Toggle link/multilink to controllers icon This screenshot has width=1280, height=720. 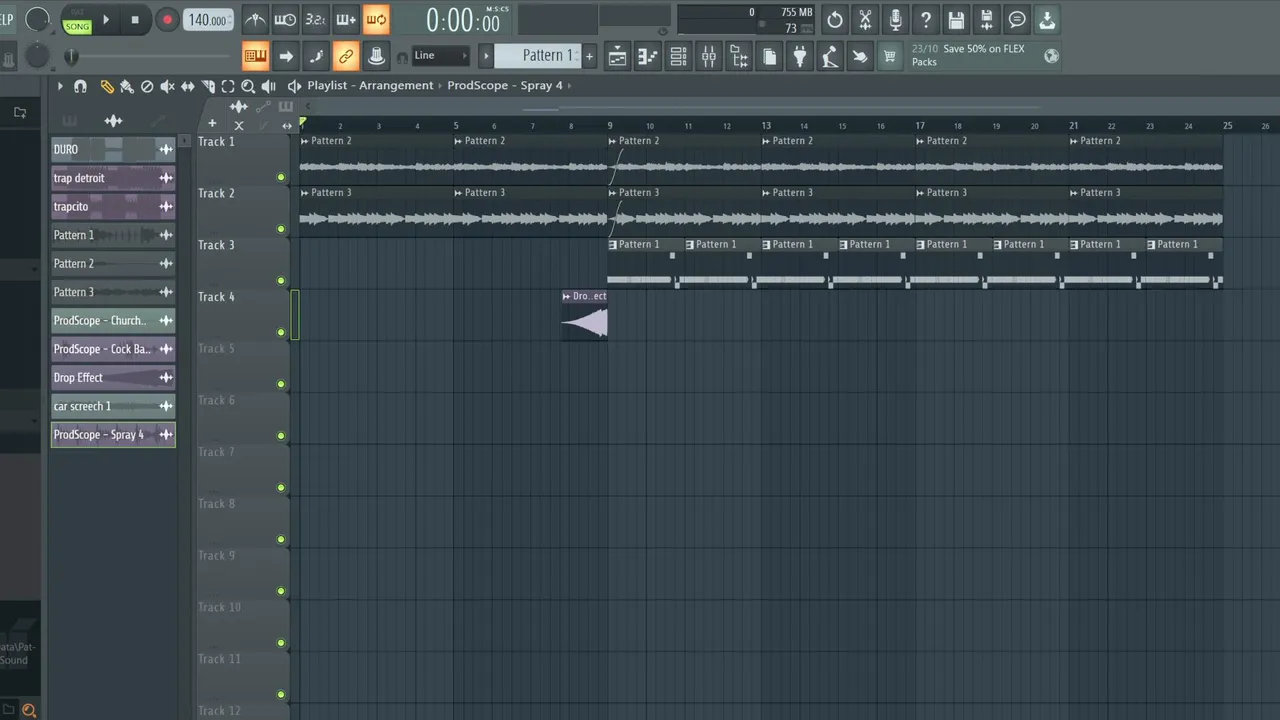pyautogui.click(x=346, y=56)
